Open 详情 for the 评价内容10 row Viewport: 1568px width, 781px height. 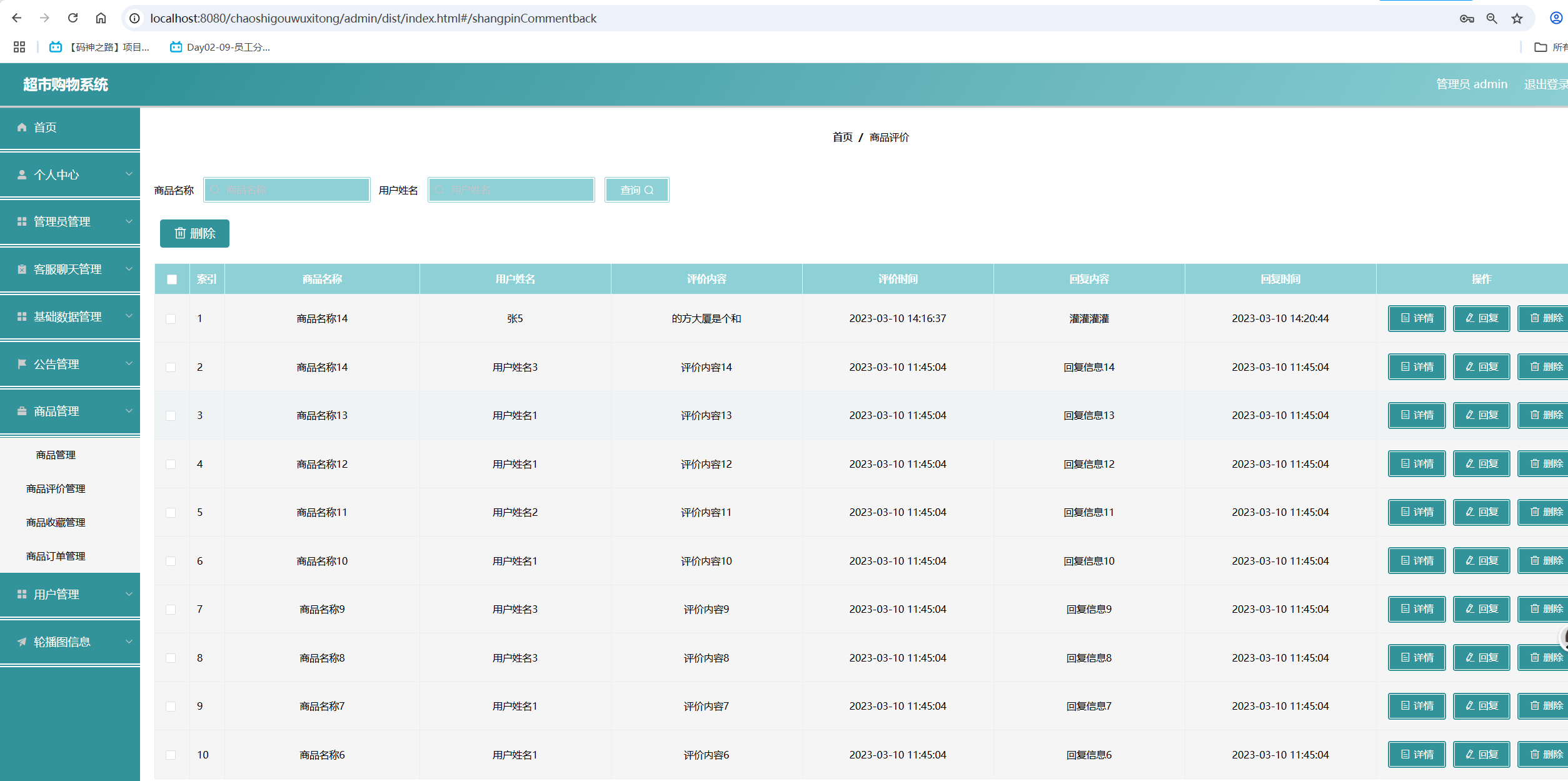click(1417, 561)
